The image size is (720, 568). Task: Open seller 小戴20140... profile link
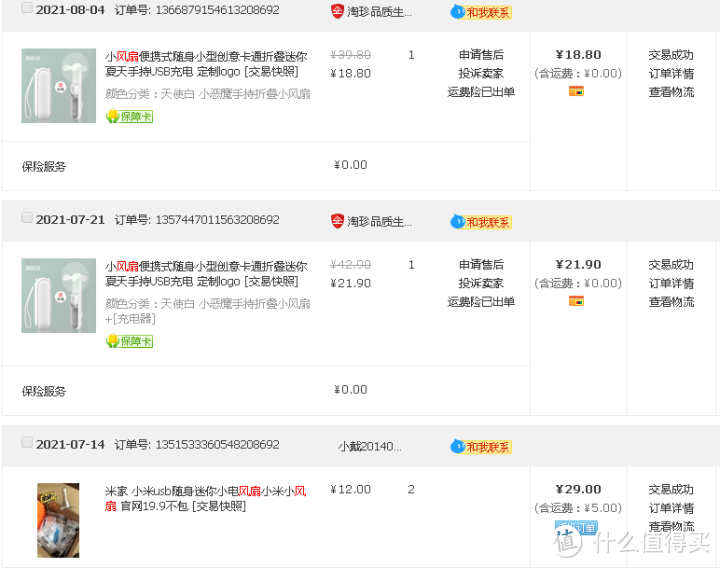click(x=370, y=446)
